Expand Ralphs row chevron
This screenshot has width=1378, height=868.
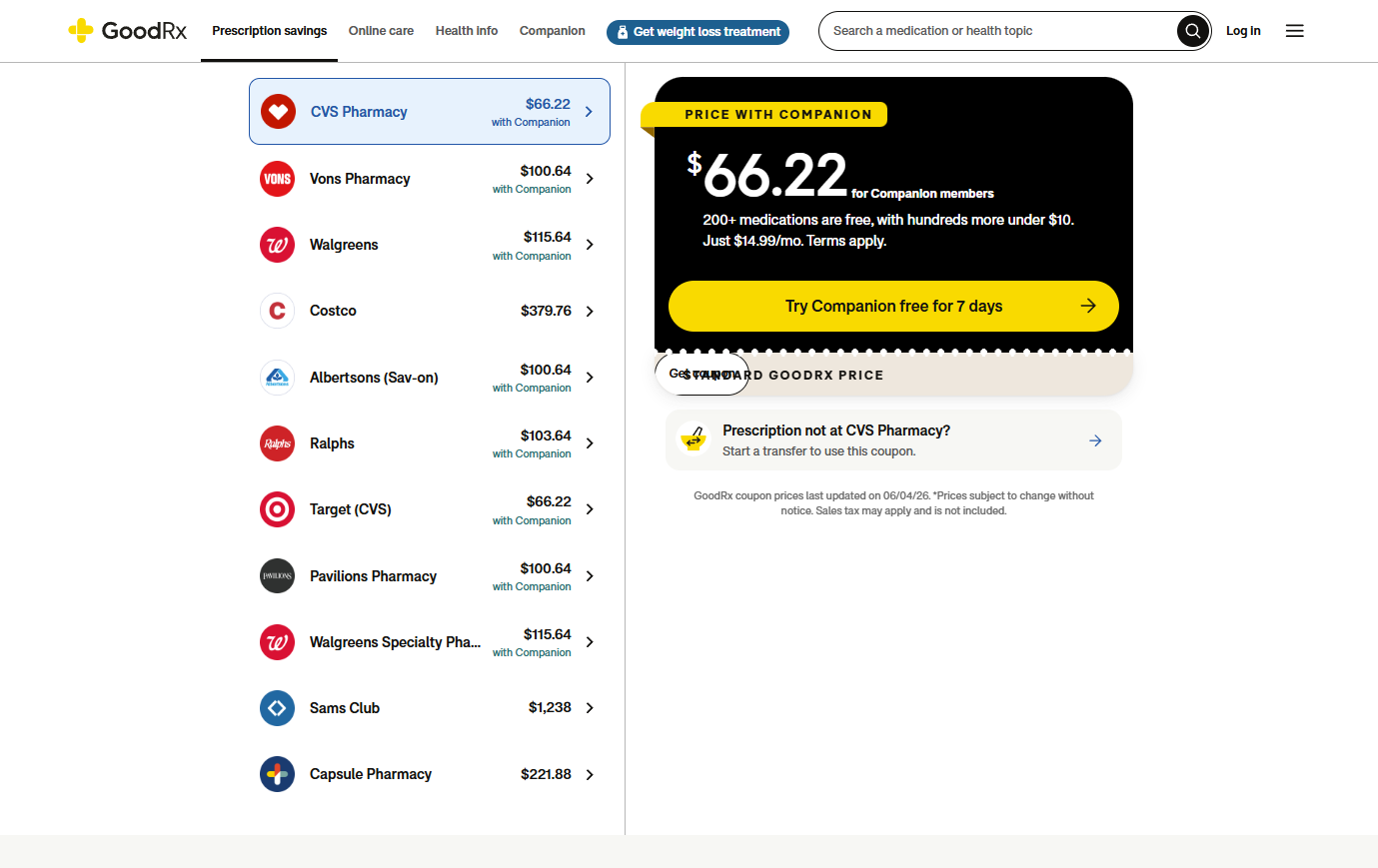590,443
